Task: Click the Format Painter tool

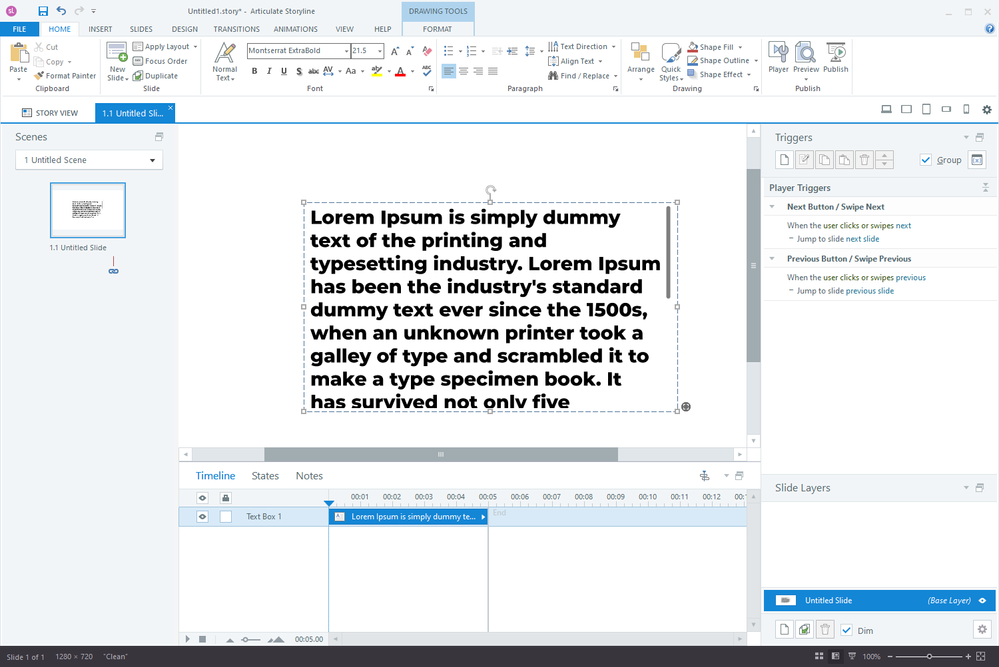Action: coord(65,75)
